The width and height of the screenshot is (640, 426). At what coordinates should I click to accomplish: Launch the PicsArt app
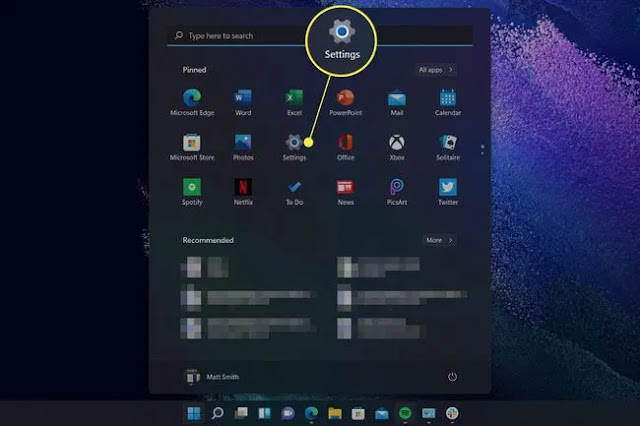coord(397,192)
